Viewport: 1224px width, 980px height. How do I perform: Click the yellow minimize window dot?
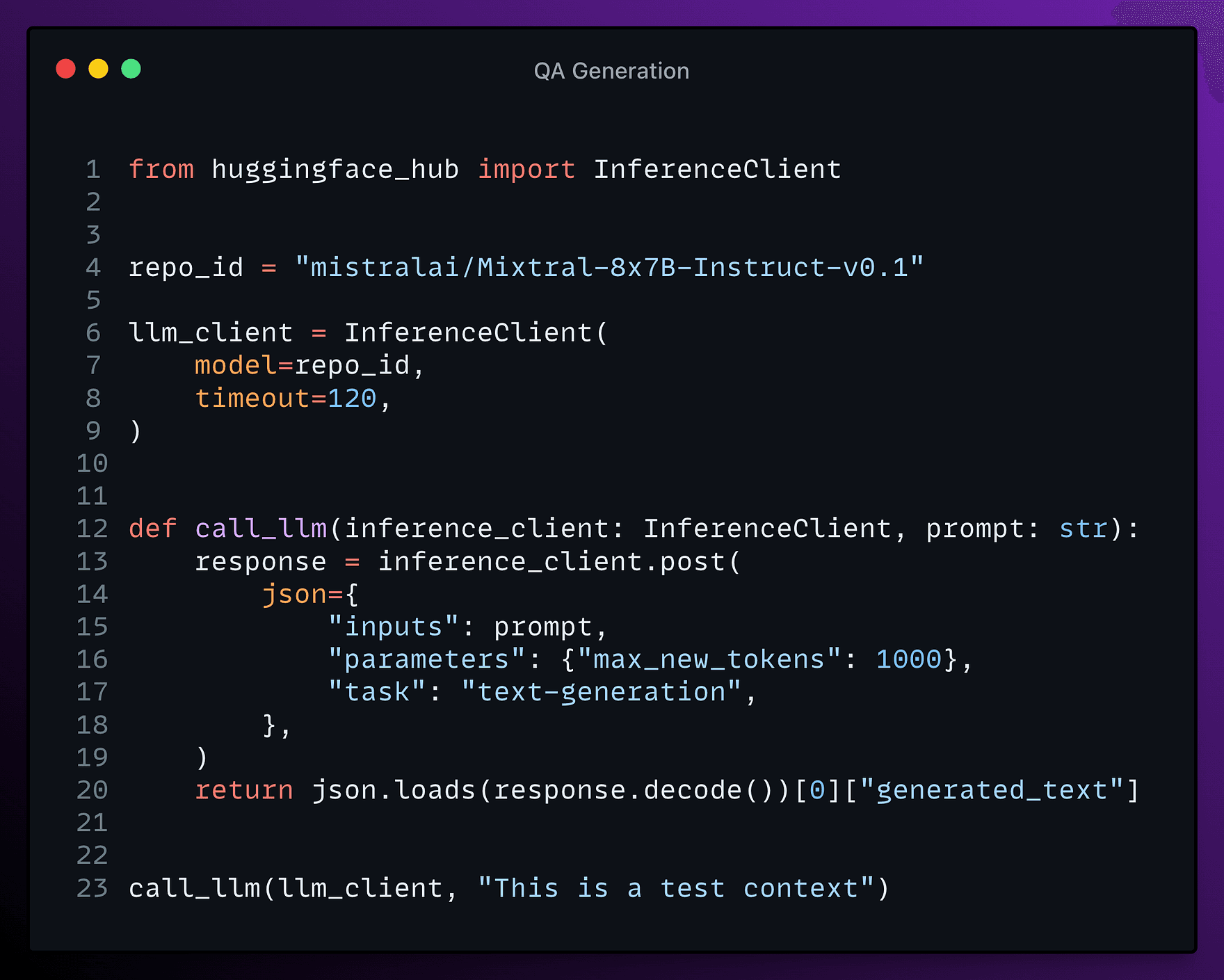(98, 69)
